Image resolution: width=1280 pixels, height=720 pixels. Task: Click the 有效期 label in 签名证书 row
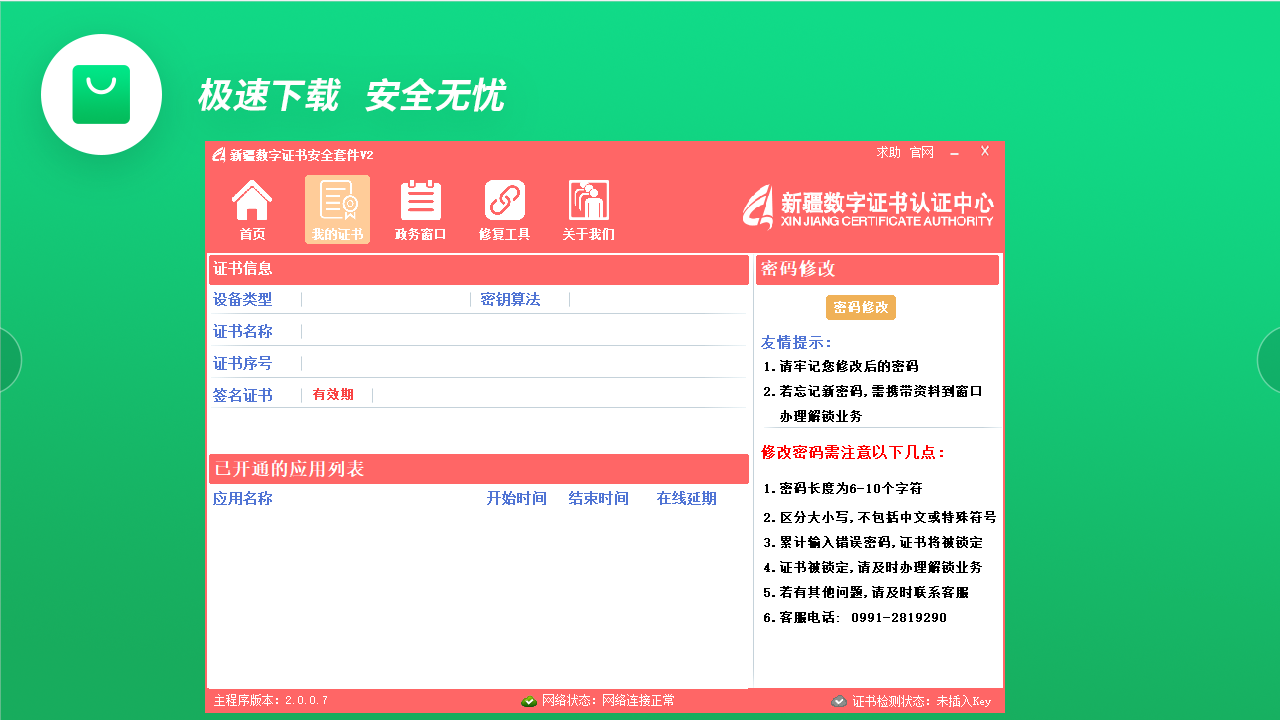333,394
